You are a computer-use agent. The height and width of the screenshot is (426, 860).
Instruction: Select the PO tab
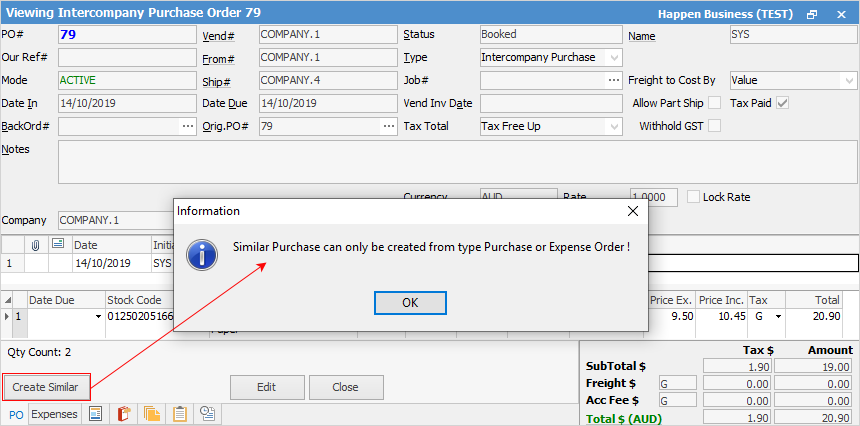[16, 414]
